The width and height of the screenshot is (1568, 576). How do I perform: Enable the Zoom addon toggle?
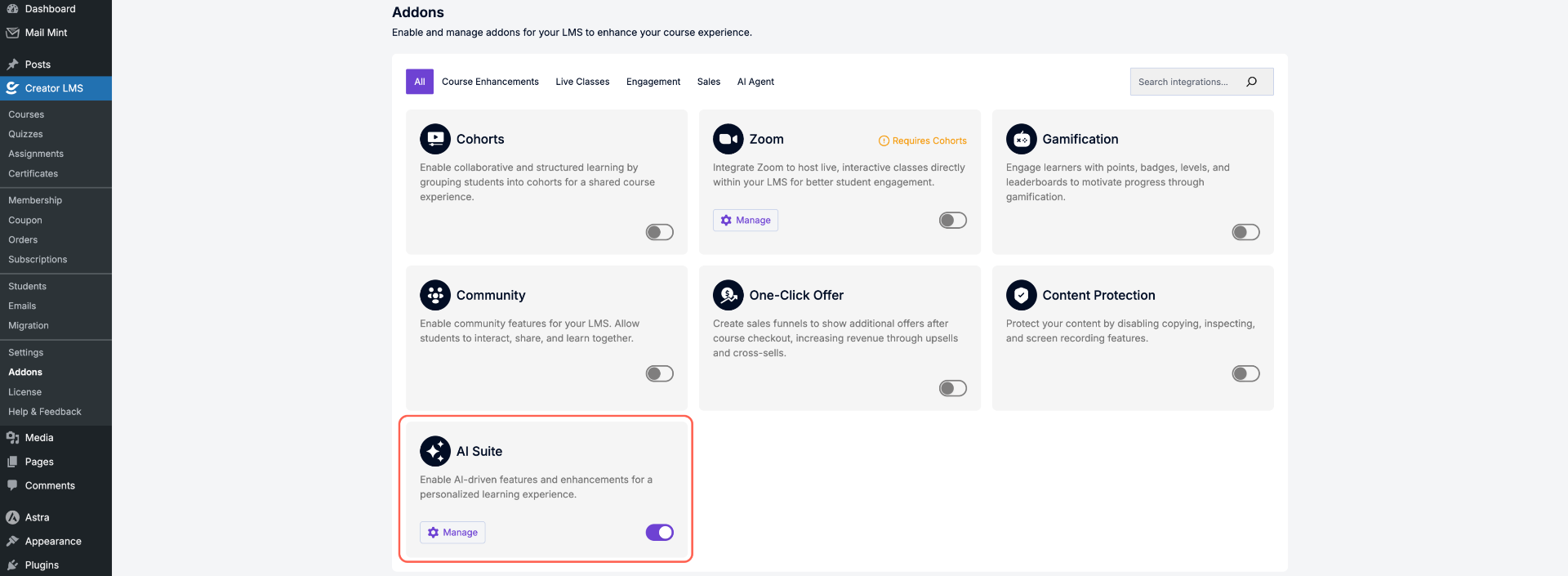coord(952,221)
